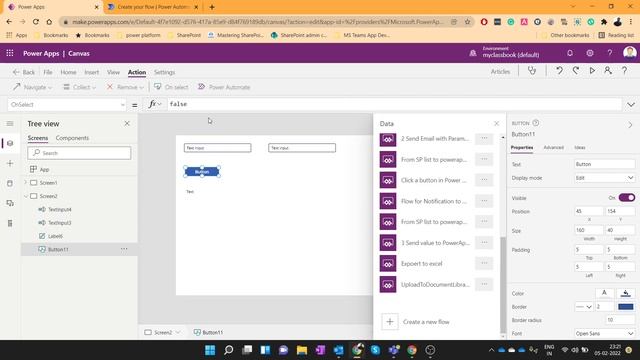This screenshot has width=640, height=360.
Task: Click Create a new flow
Action: 426,322
